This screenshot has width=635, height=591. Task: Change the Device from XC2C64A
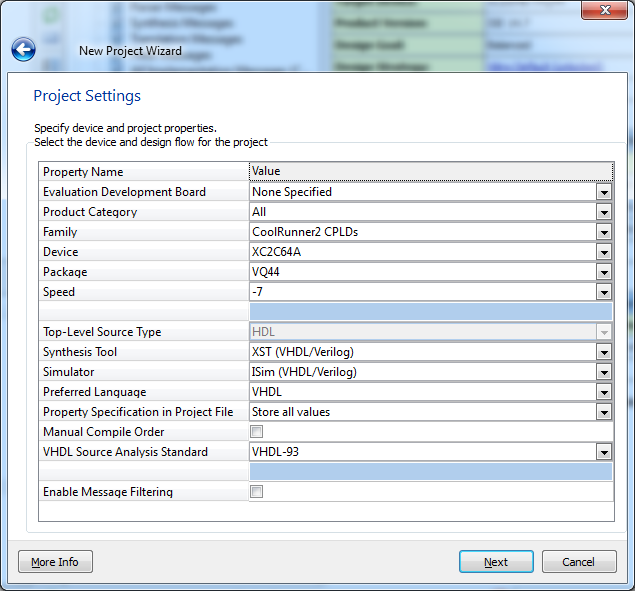(x=603, y=252)
